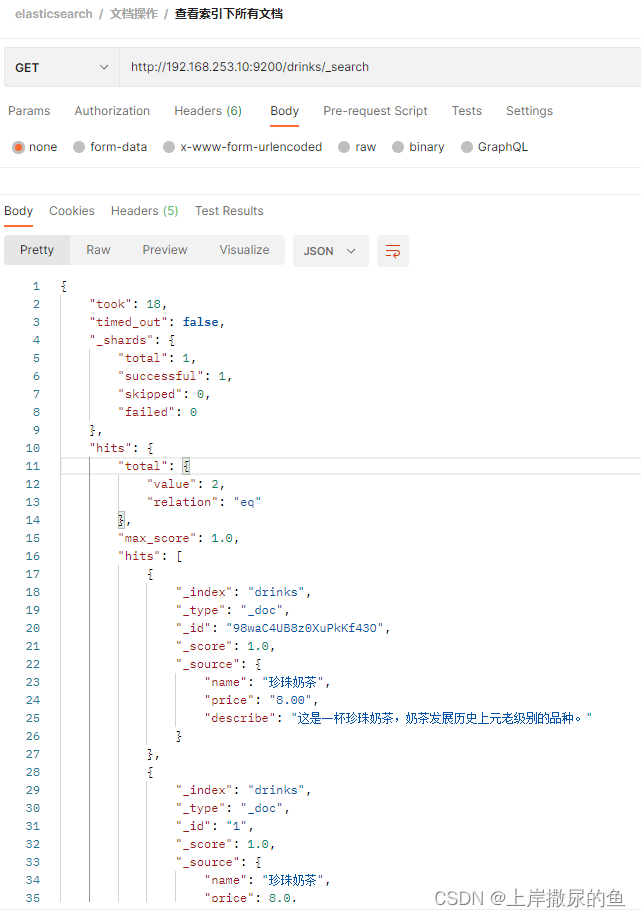Image resolution: width=641 pixels, height=917 pixels.
Task: Select GraphQL body type radio
Action: coord(467,147)
